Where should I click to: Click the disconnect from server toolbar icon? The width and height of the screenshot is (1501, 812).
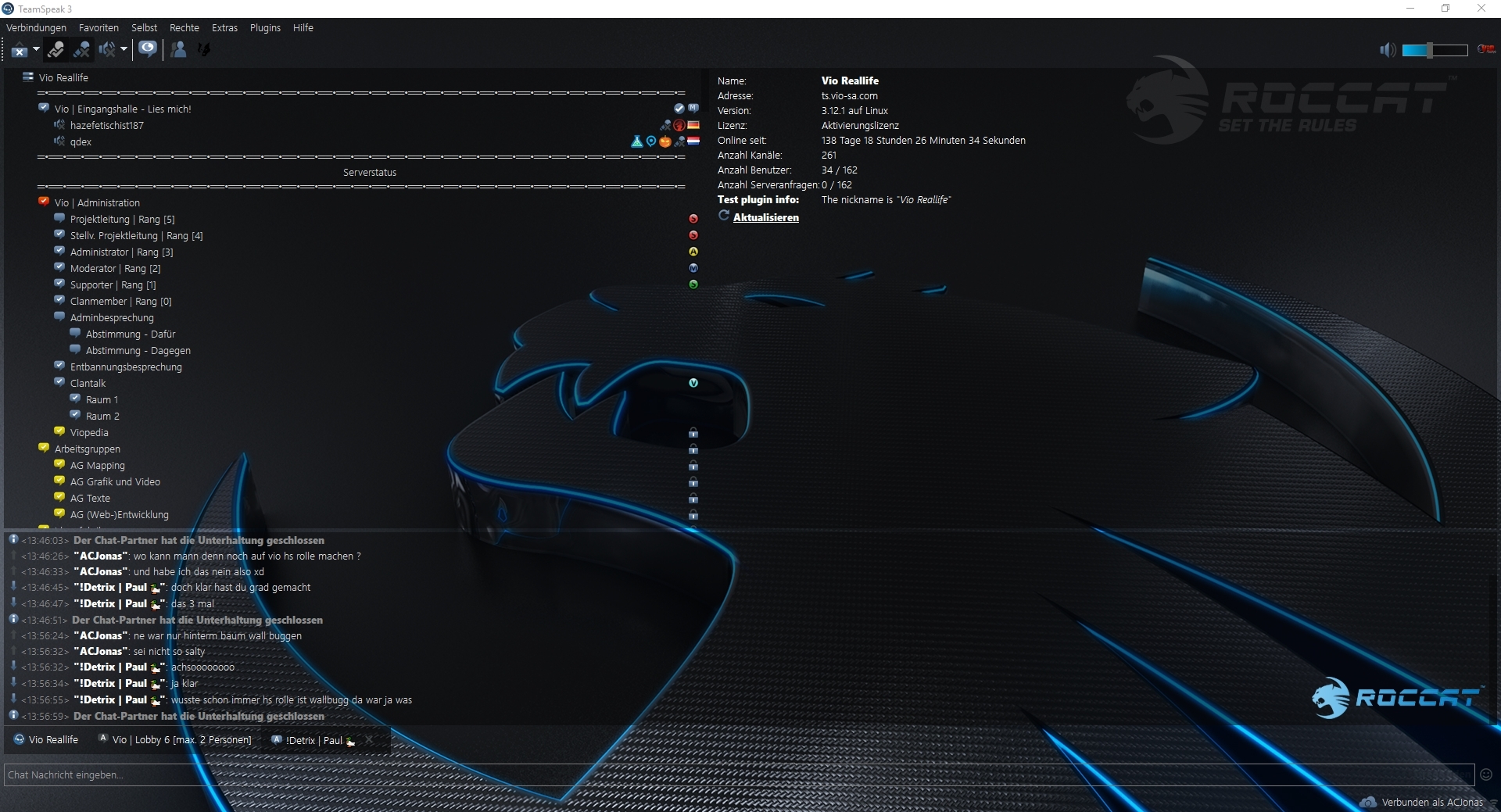click(x=19, y=50)
